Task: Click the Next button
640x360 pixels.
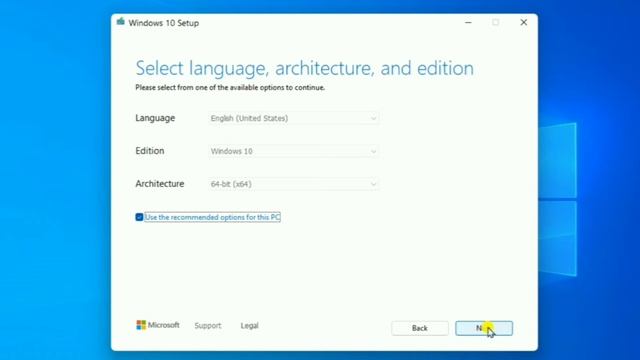Action: coord(484,328)
